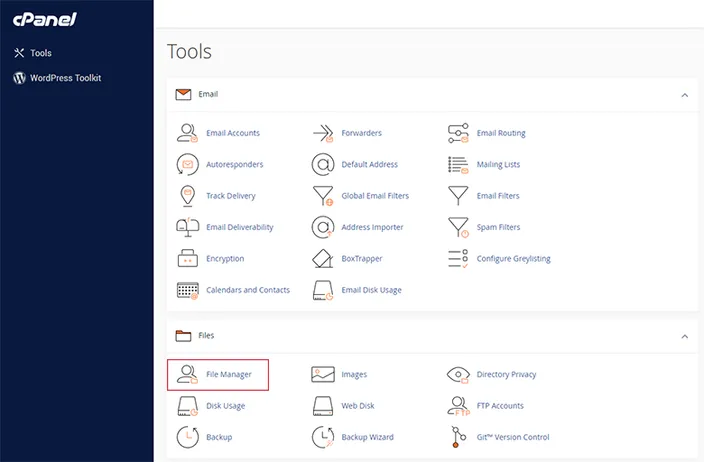Open the Email Accounts link
The image size is (704, 462).
pos(233,133)
